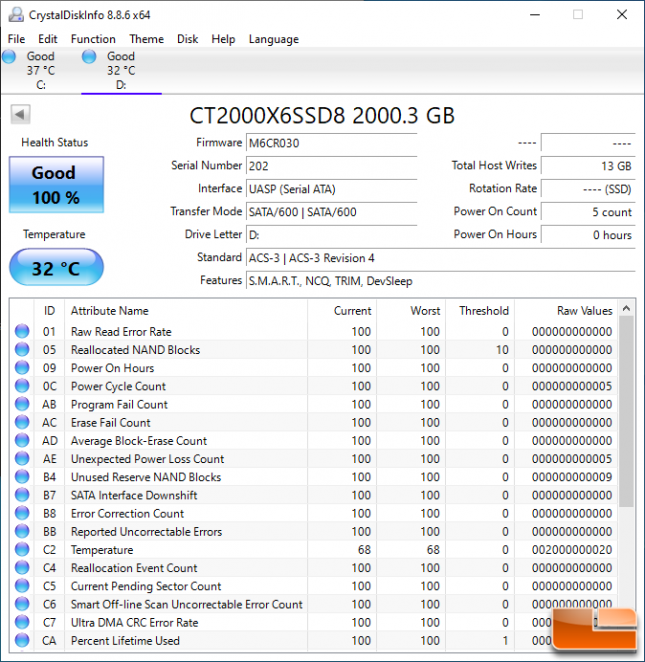Click the Attribute Name column header
The height and width of the screenshot is (662, 645).
(186, 311)
